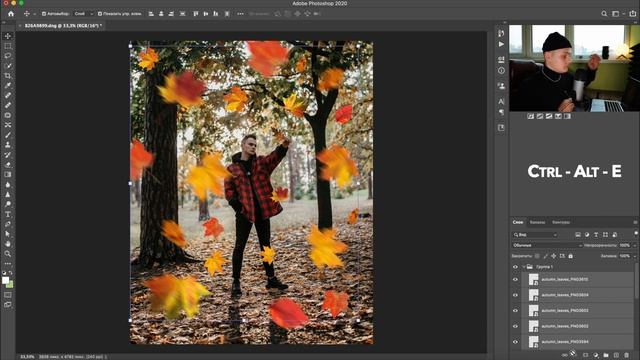Open the opacity slider arrow
Screen dimensions: 640x360
(x=635, y=245)
